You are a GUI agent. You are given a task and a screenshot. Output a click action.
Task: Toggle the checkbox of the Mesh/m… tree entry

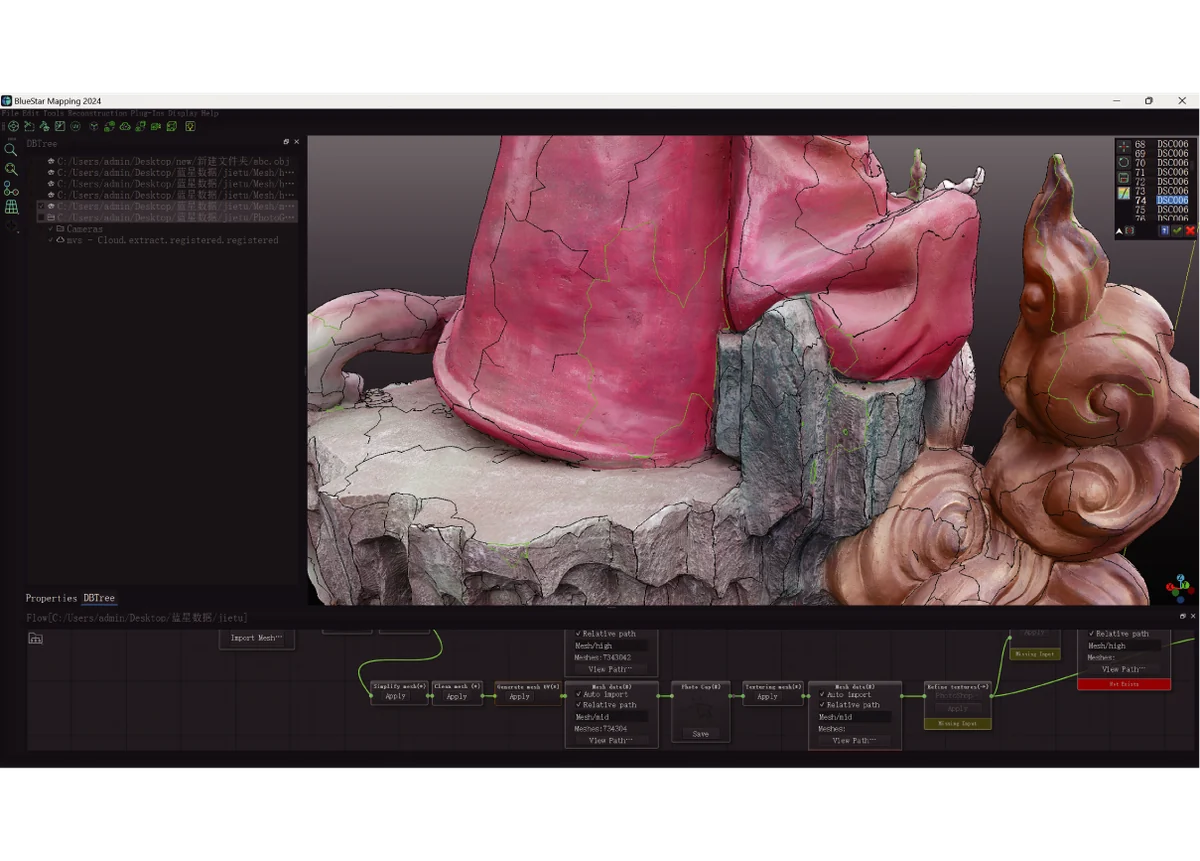point(41,206)
